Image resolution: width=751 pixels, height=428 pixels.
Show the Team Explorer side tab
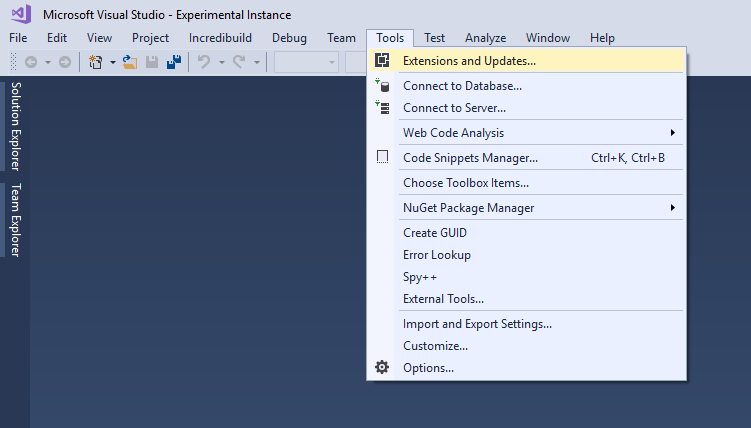tap(15, 220)
